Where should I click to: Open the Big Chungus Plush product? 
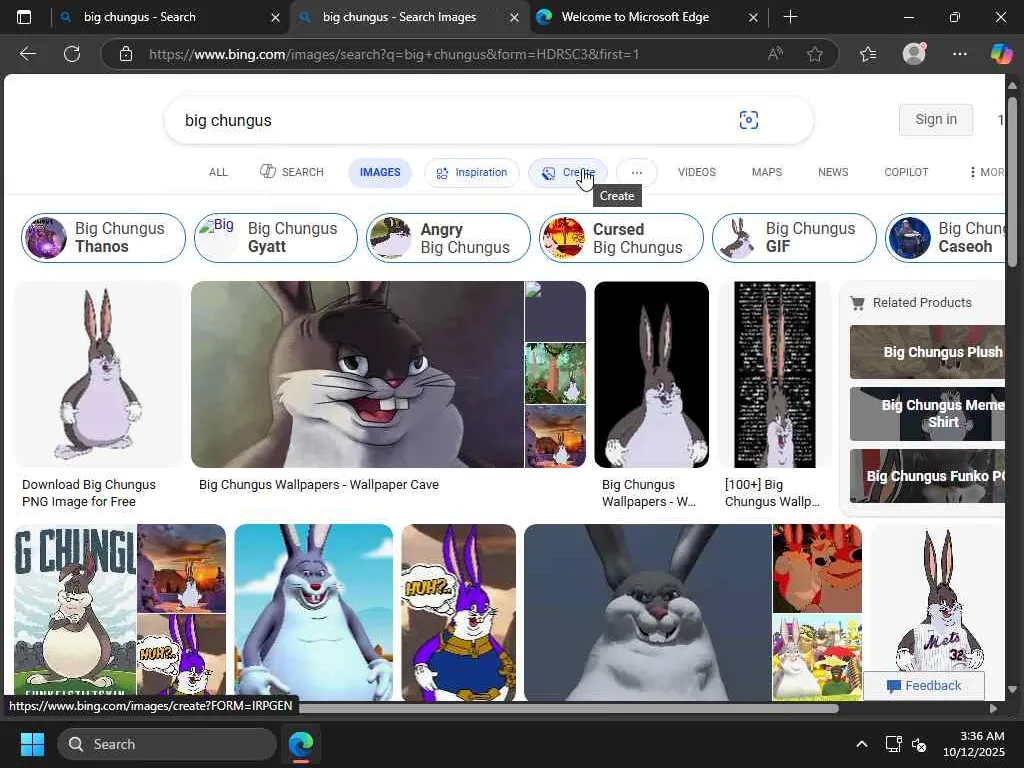tap(927, 352)
